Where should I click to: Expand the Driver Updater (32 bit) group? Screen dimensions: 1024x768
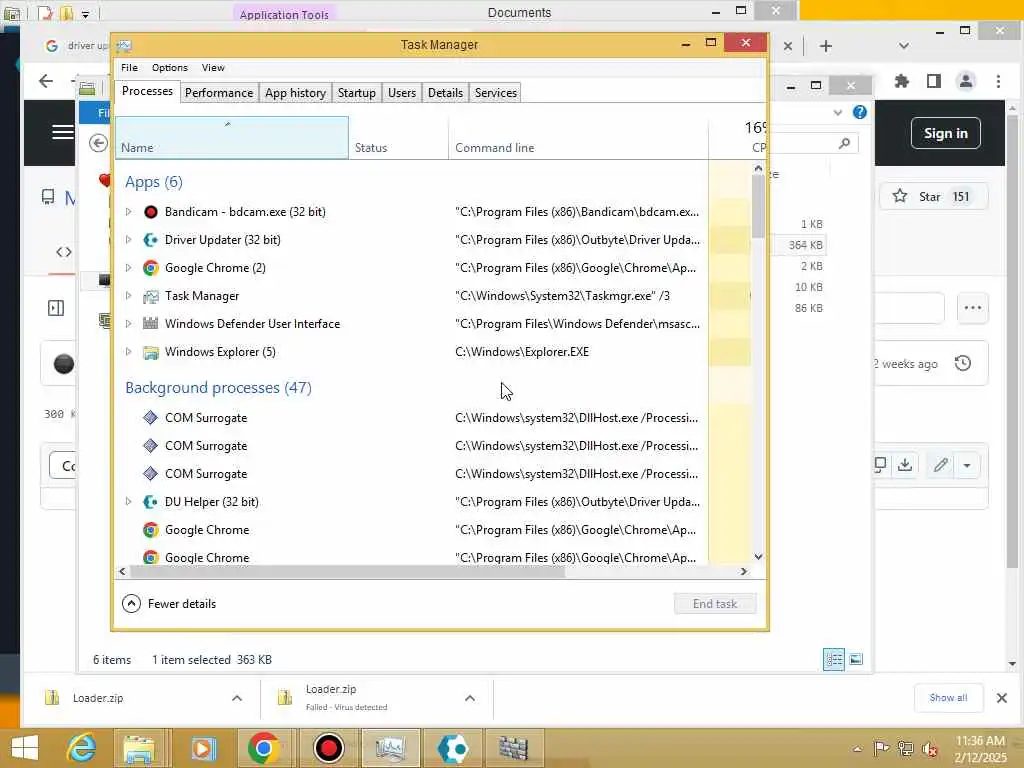[129, 240]
